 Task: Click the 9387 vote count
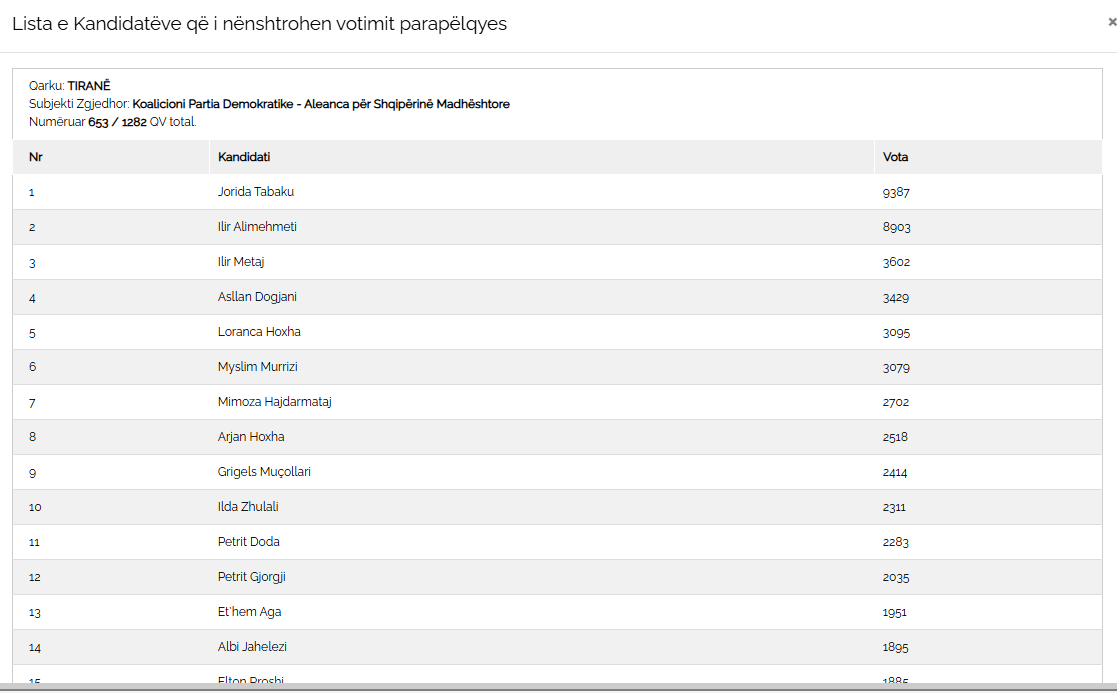[896, 192]
